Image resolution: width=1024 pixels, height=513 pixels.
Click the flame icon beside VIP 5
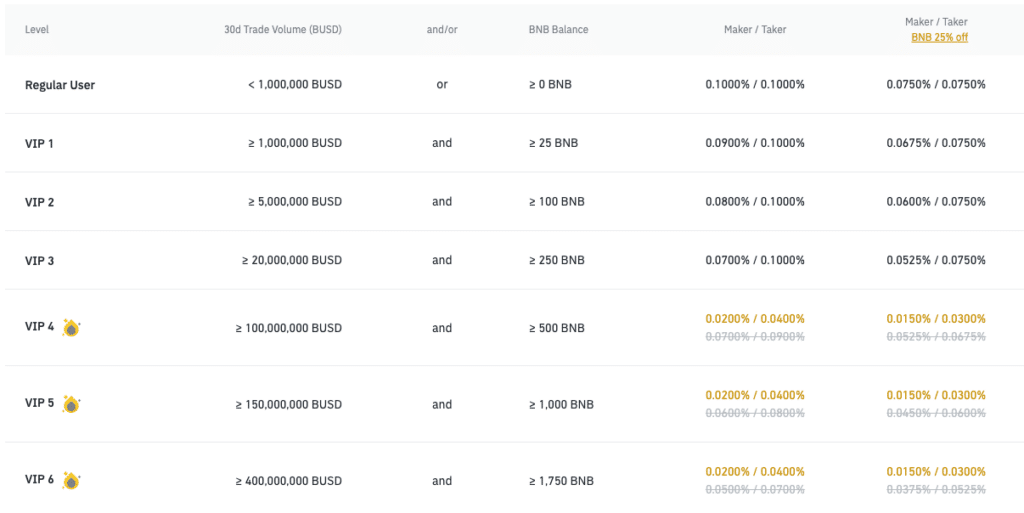[71, 405]
